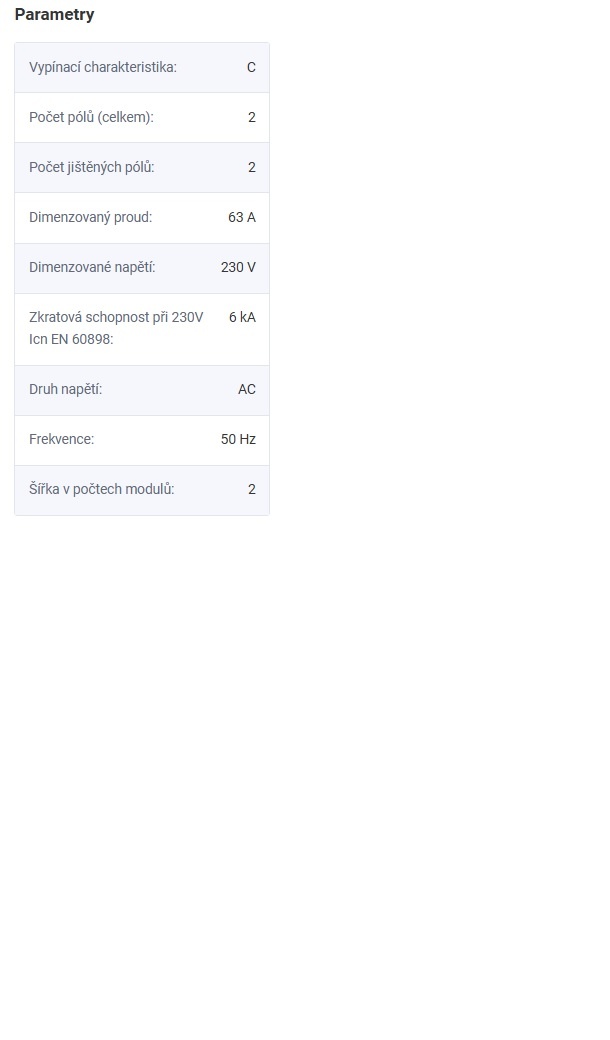610x1040 pixels.
Task: Click the 'Dimenzované napětí:' label
Action: click(x=92, y=267)
